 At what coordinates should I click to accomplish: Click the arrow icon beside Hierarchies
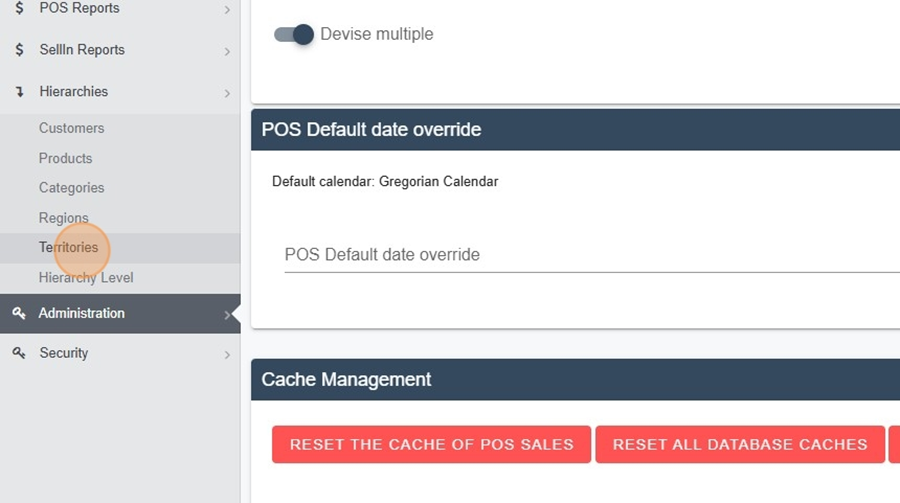(x=20, y=92)
